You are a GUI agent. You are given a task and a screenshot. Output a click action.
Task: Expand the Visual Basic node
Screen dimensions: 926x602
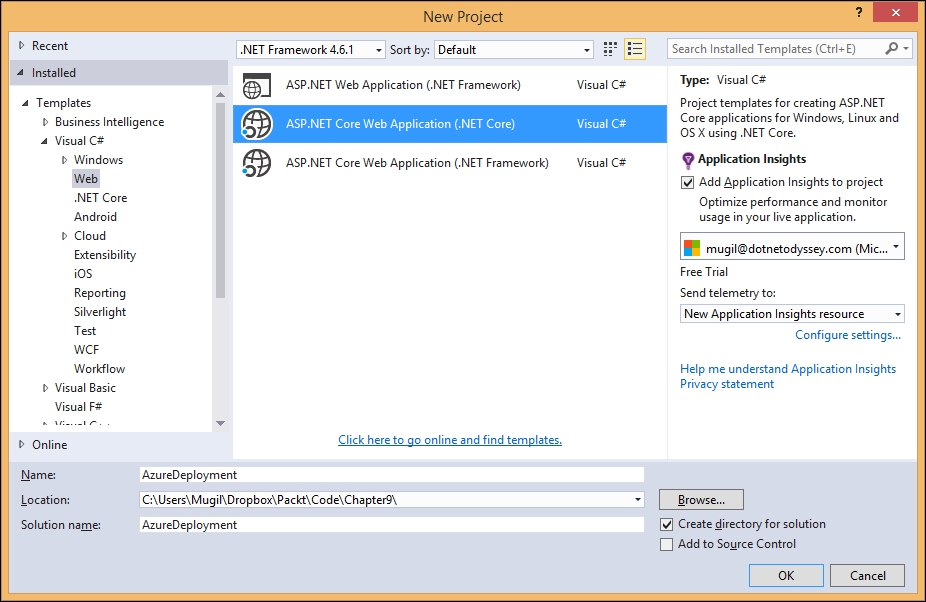pyautogui.click(x=45, y=388)
